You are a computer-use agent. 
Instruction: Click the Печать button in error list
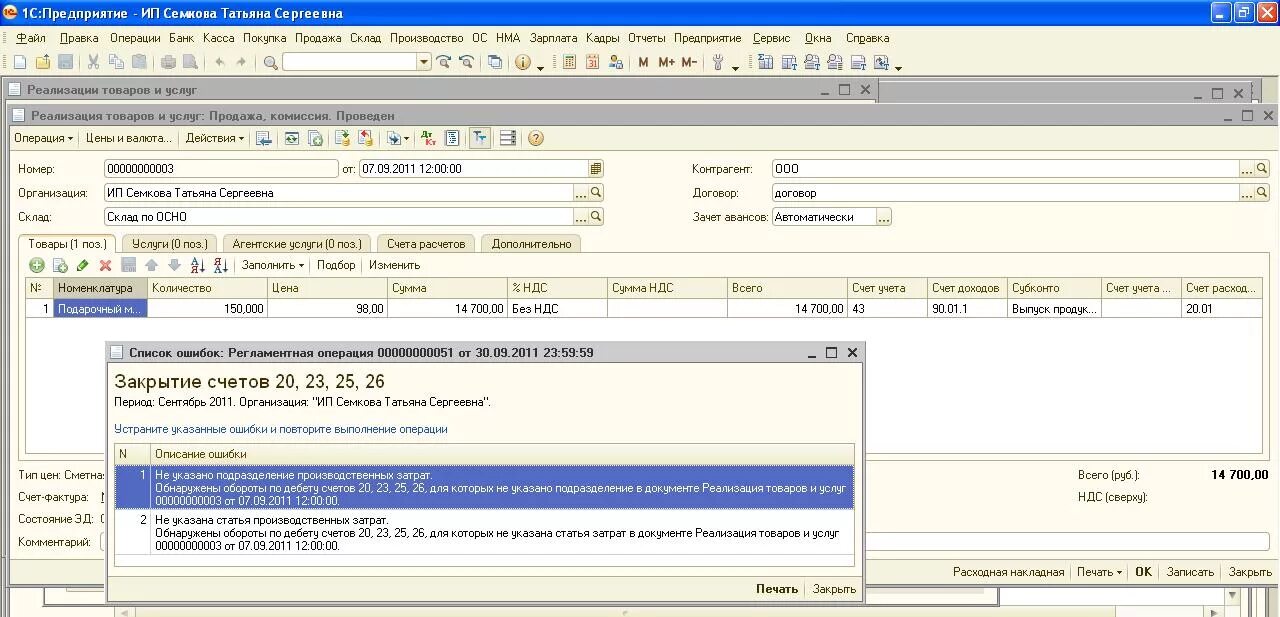coord(777,589)
